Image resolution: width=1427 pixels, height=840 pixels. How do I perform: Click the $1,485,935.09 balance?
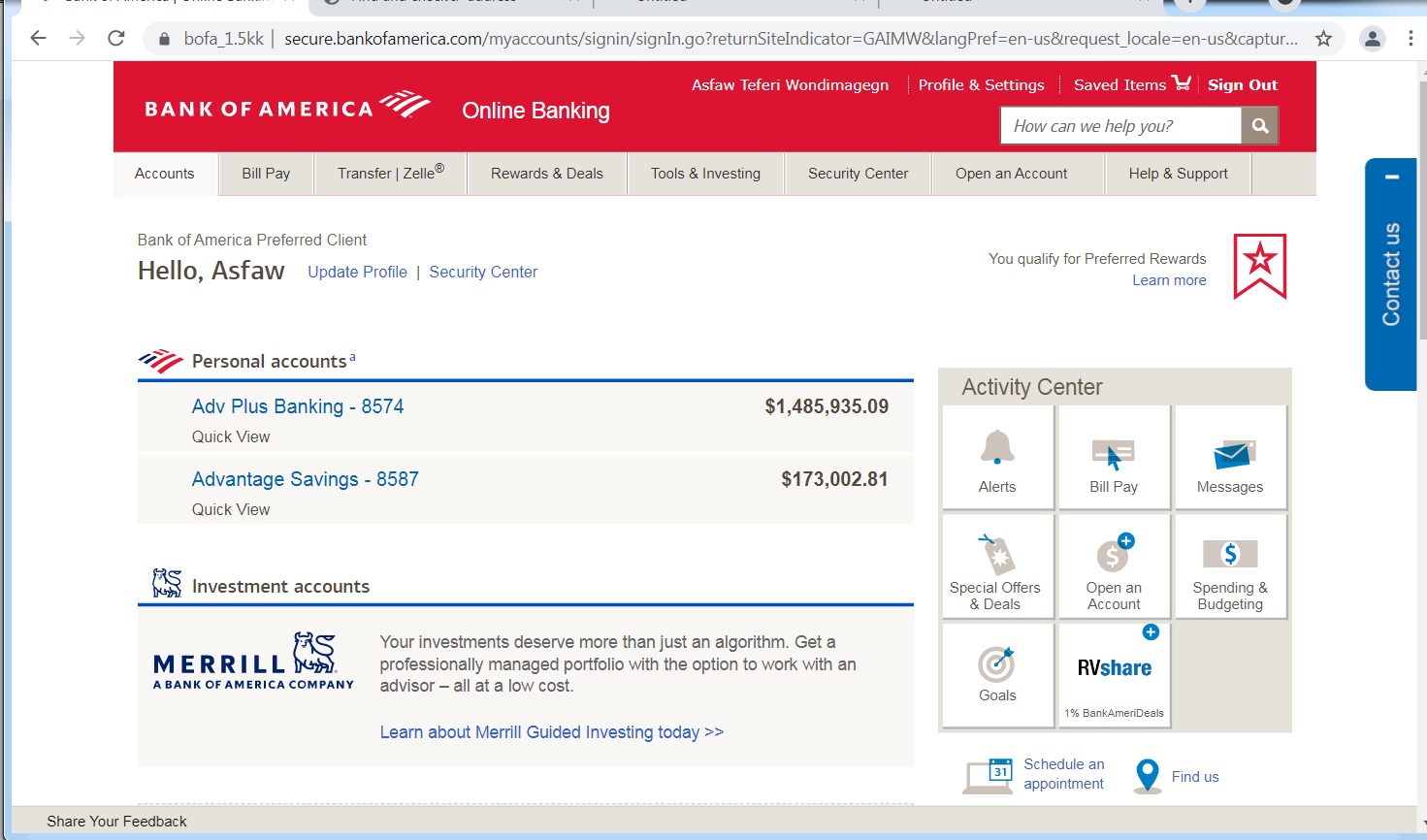827,406
